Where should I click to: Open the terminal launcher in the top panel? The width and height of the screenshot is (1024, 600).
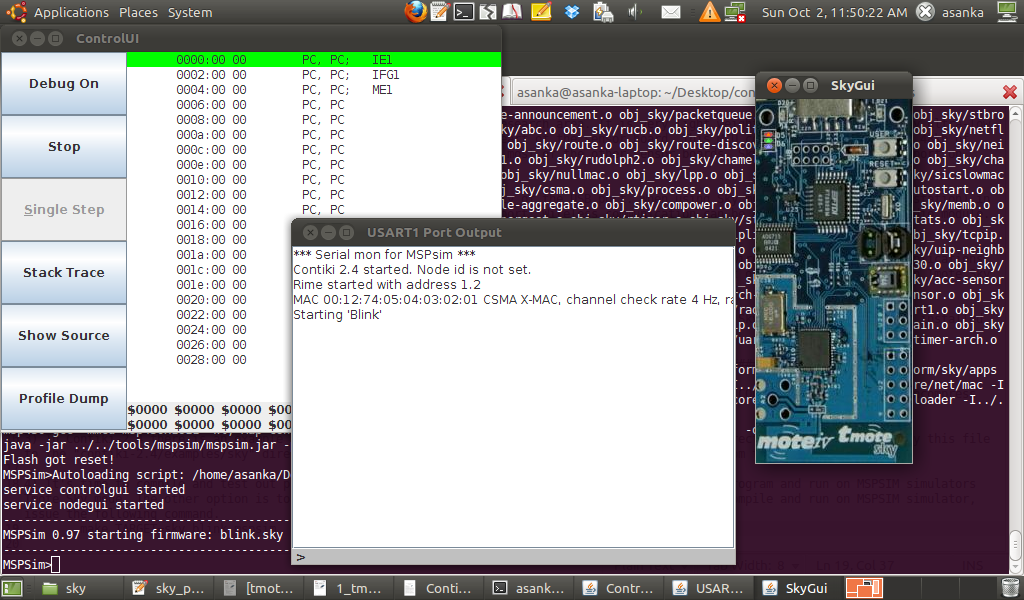(463, 12)
